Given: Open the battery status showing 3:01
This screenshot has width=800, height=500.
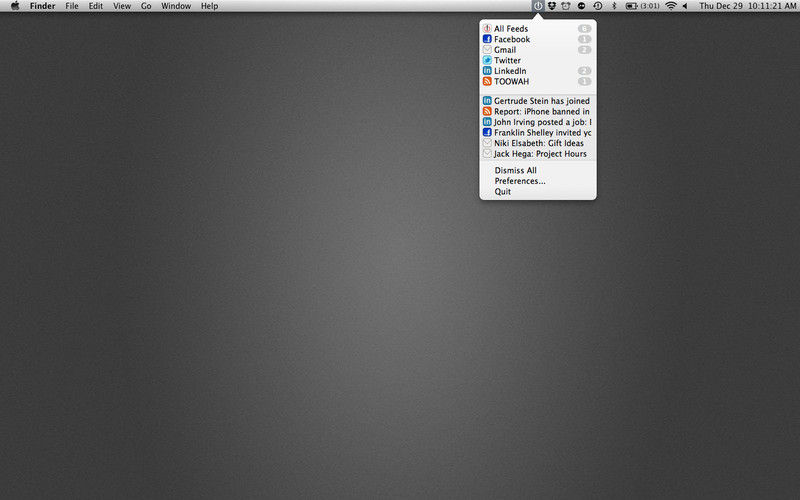Looking at the screenshot, I should click(x=642, y=6).
